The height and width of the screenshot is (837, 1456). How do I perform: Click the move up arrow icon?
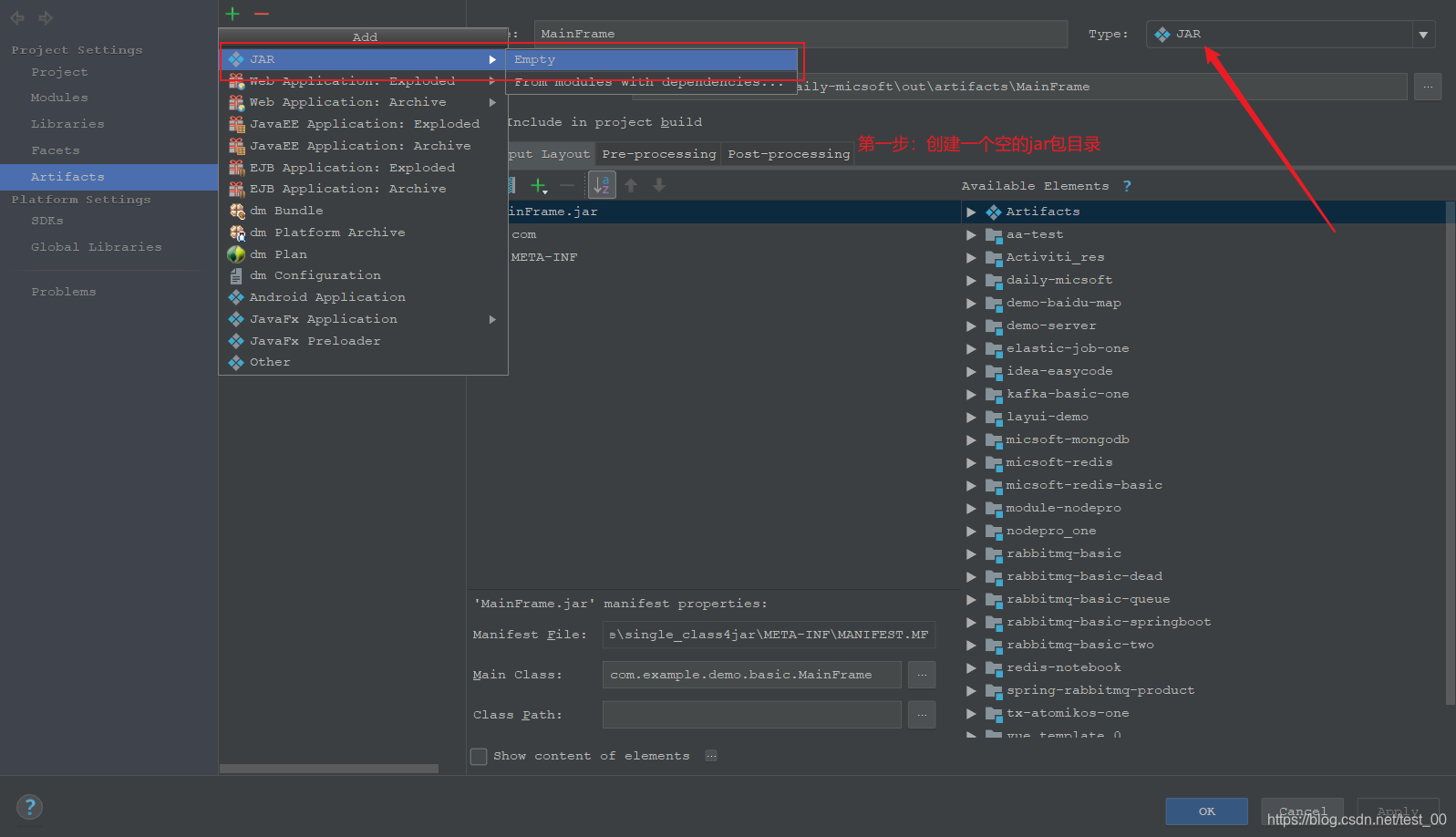point(631,185)
